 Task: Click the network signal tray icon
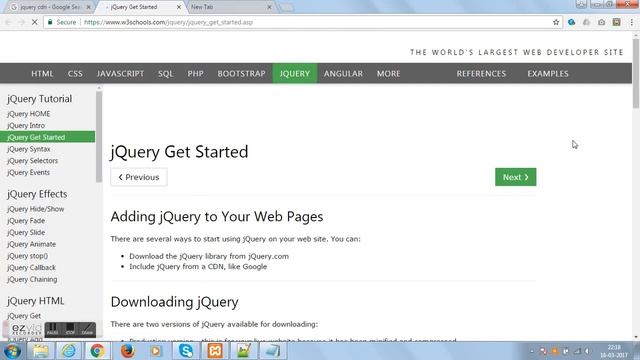577,351
